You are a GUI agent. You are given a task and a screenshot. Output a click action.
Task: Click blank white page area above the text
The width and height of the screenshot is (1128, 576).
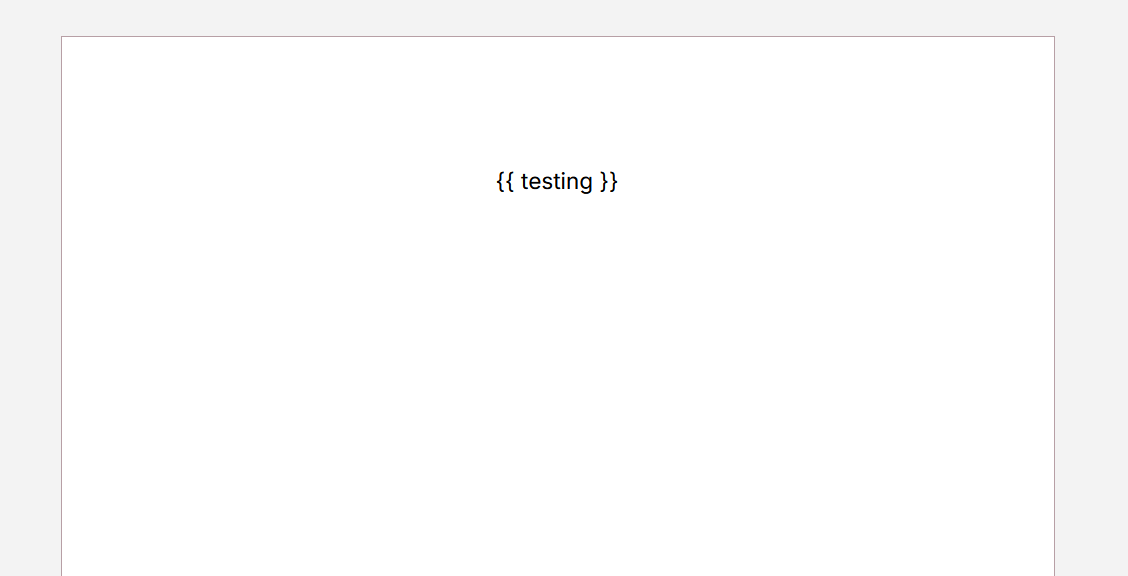[x=557, y=101]
